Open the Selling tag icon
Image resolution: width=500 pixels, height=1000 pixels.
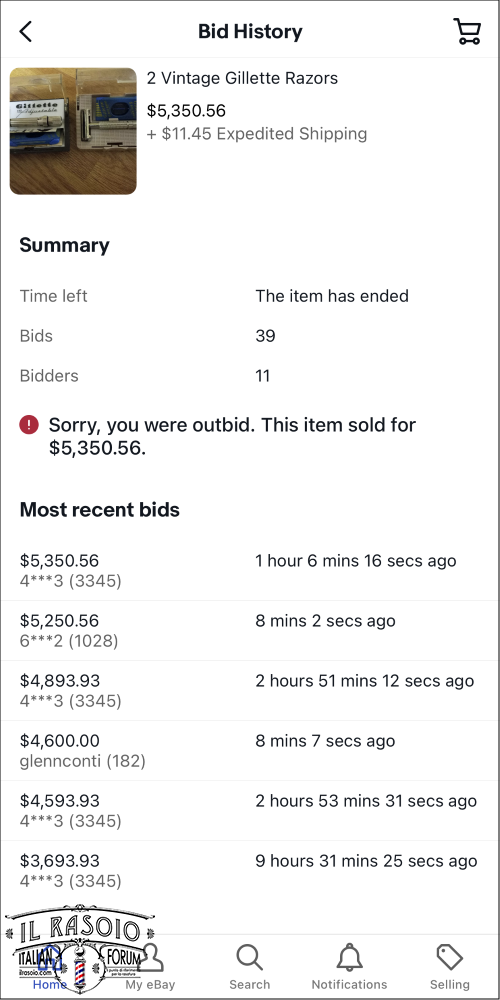[x=450, y=958]
